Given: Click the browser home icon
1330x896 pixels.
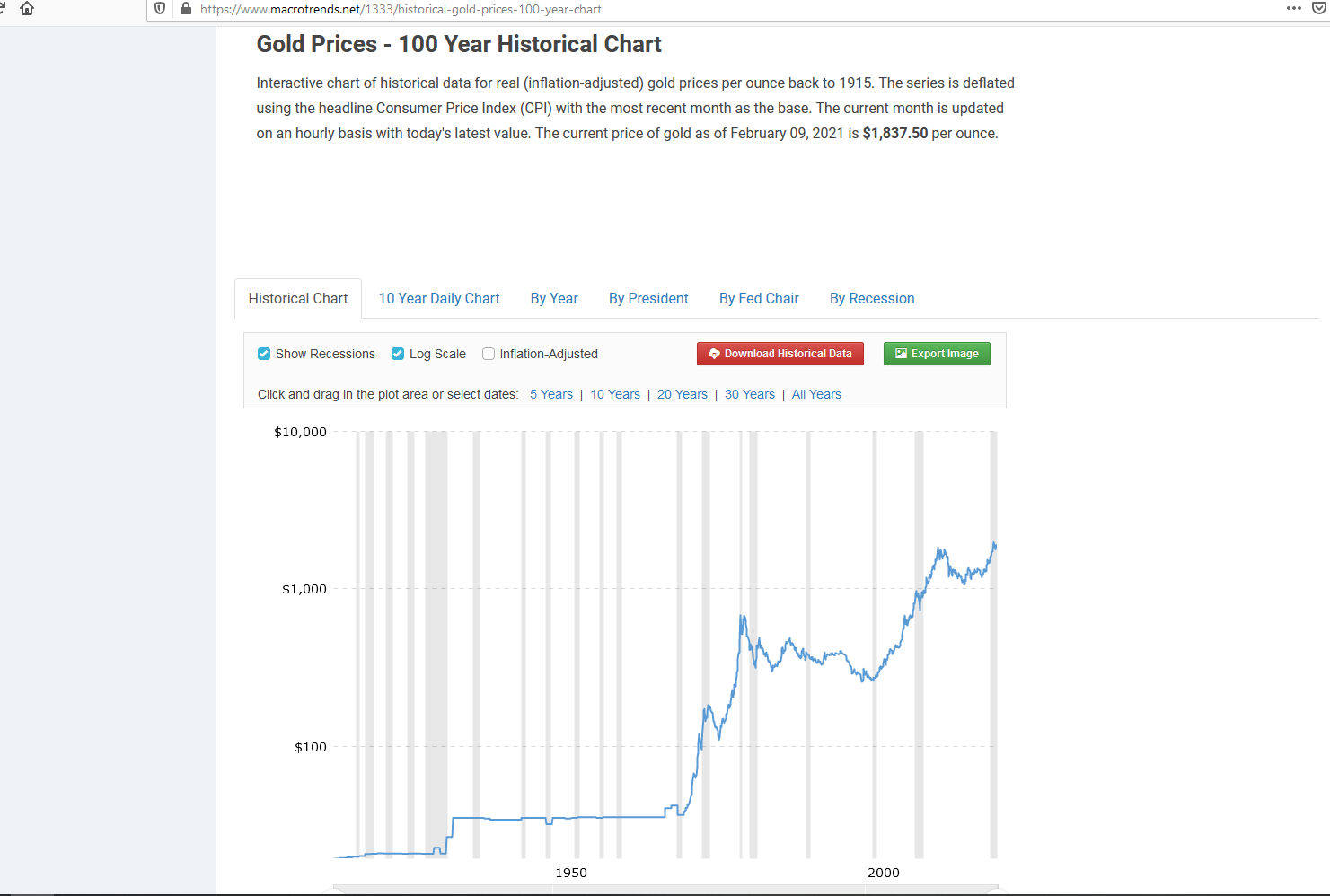Looking at the screenshot, I should [x=27, y=8].
